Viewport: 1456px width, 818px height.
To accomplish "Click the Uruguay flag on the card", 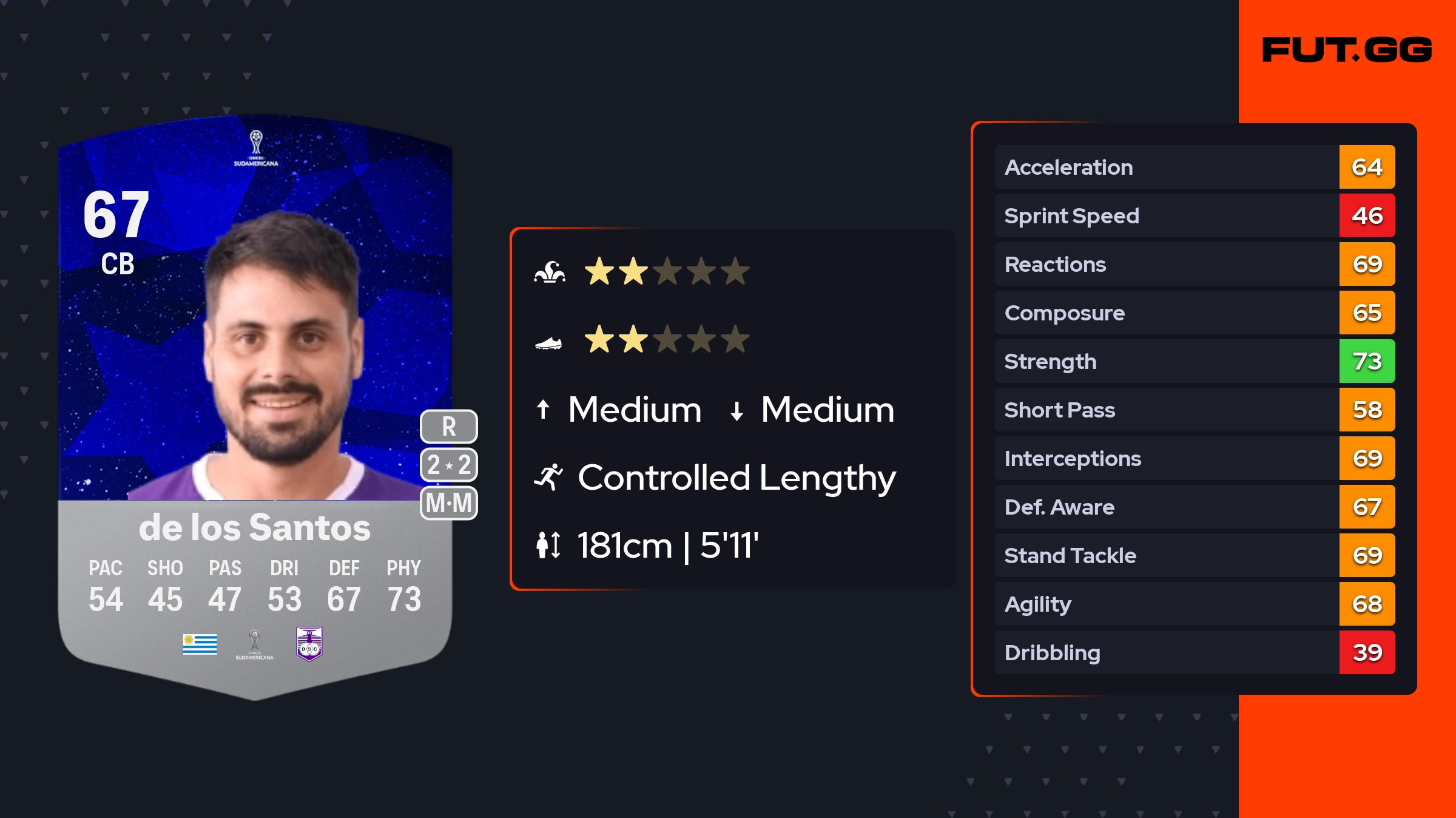I will click(200, 644).
